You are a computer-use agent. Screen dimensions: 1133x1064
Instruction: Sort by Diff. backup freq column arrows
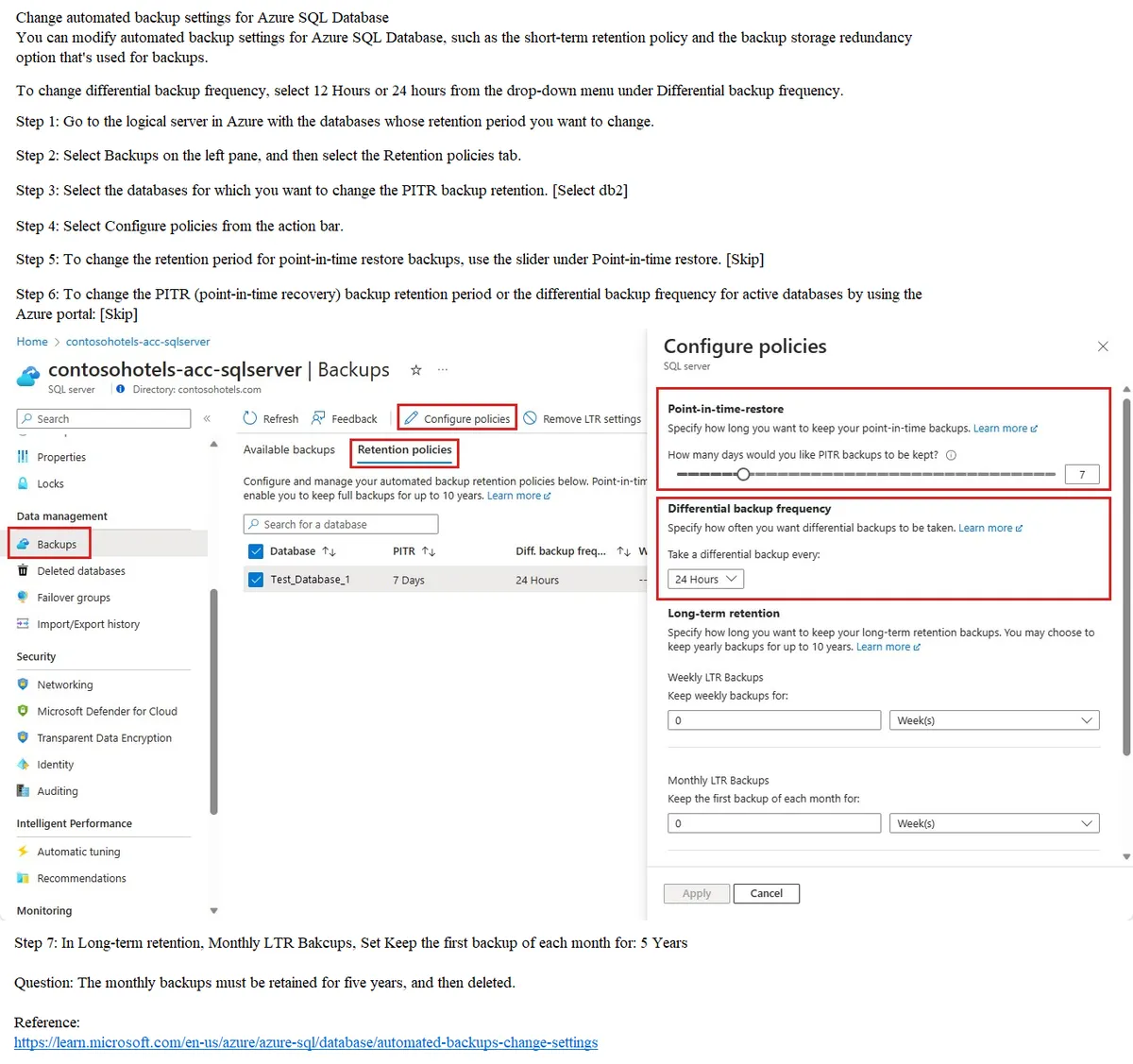(x=623, y=551)
